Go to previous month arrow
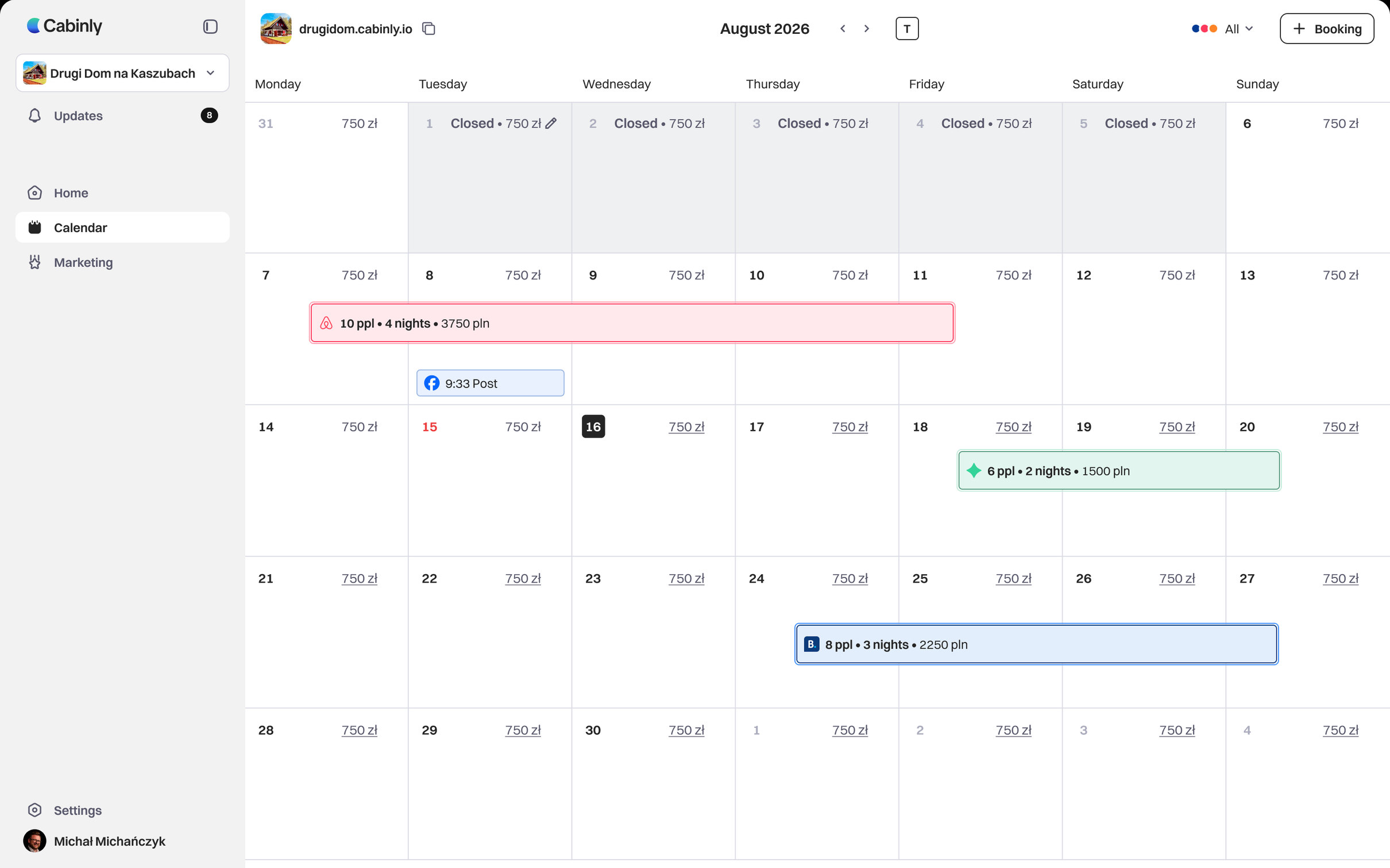Image resolution: width=1390 pixels, height=868 pixels. point(843,29)
